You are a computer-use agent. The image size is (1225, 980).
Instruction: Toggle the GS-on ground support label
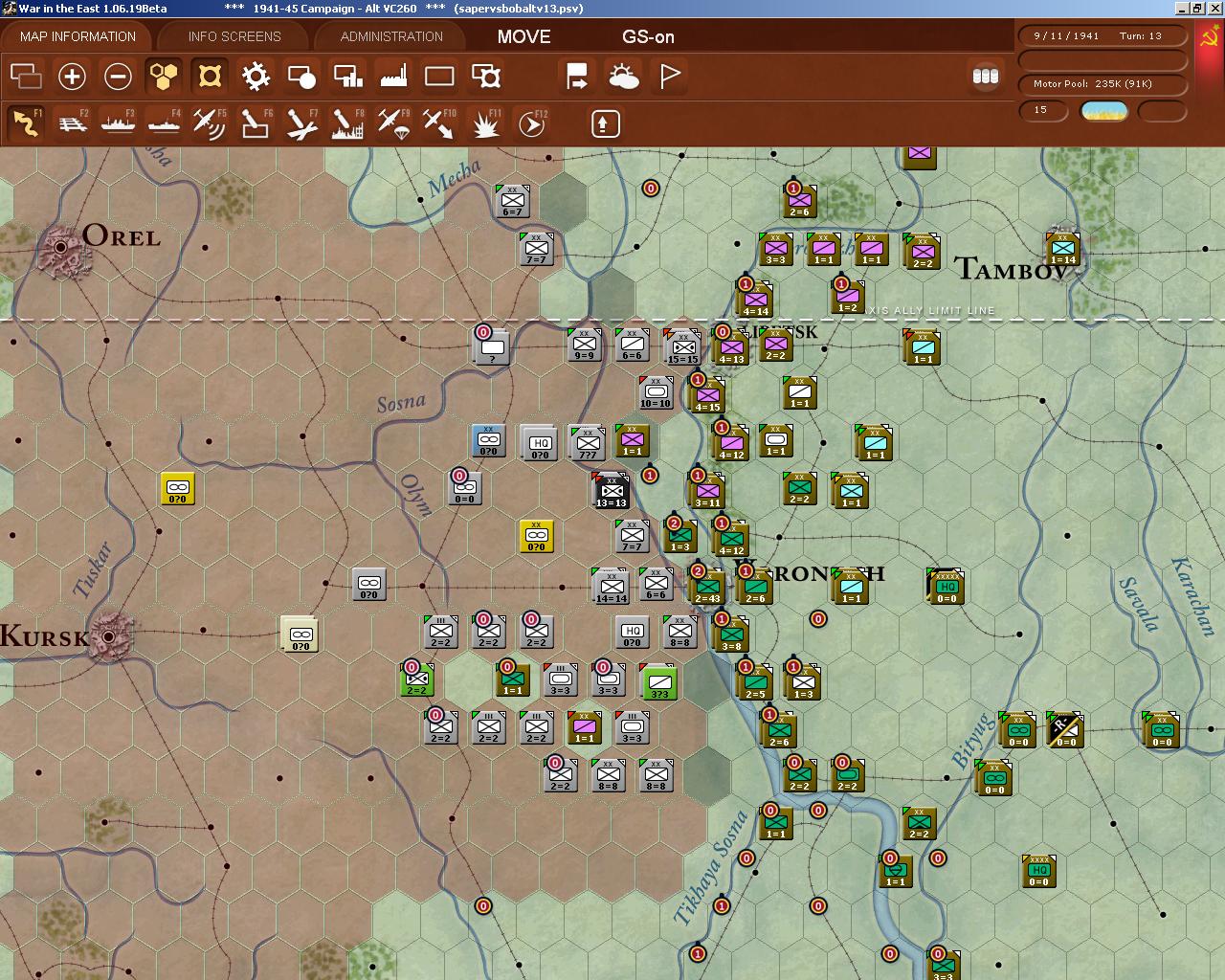coord(648,36)
